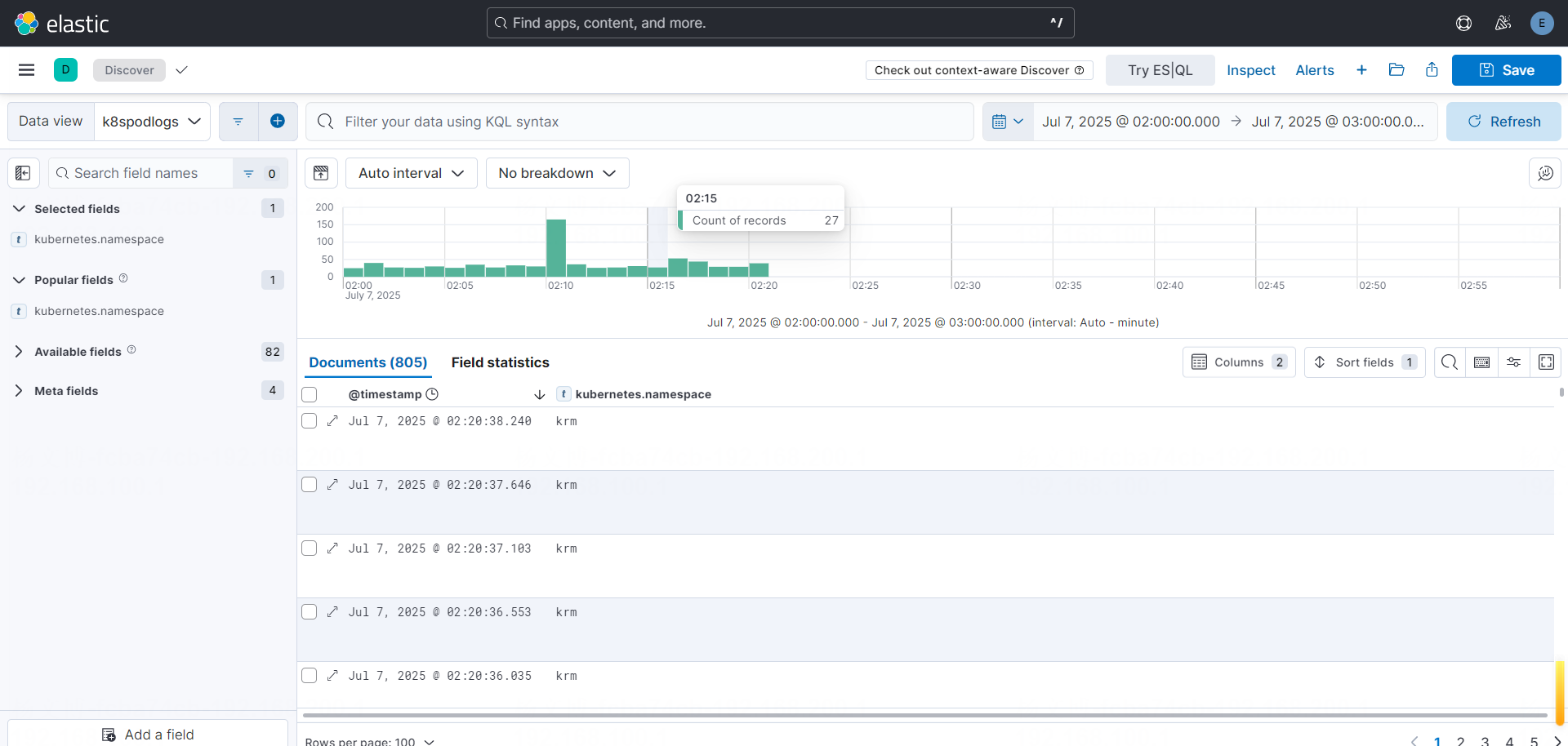This screenshot has width=1568, height=746.
Task: Tick the checkbox for 02:20:36.553 row
Action: (310, 612)
